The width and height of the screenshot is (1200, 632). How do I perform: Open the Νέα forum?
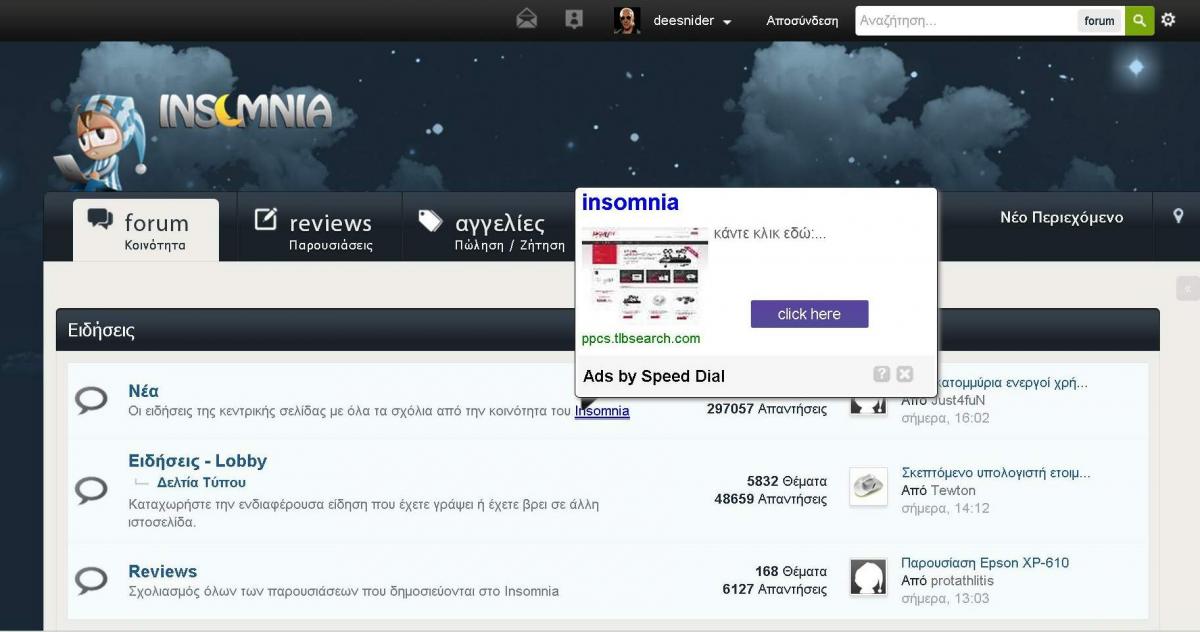[143, 391]
